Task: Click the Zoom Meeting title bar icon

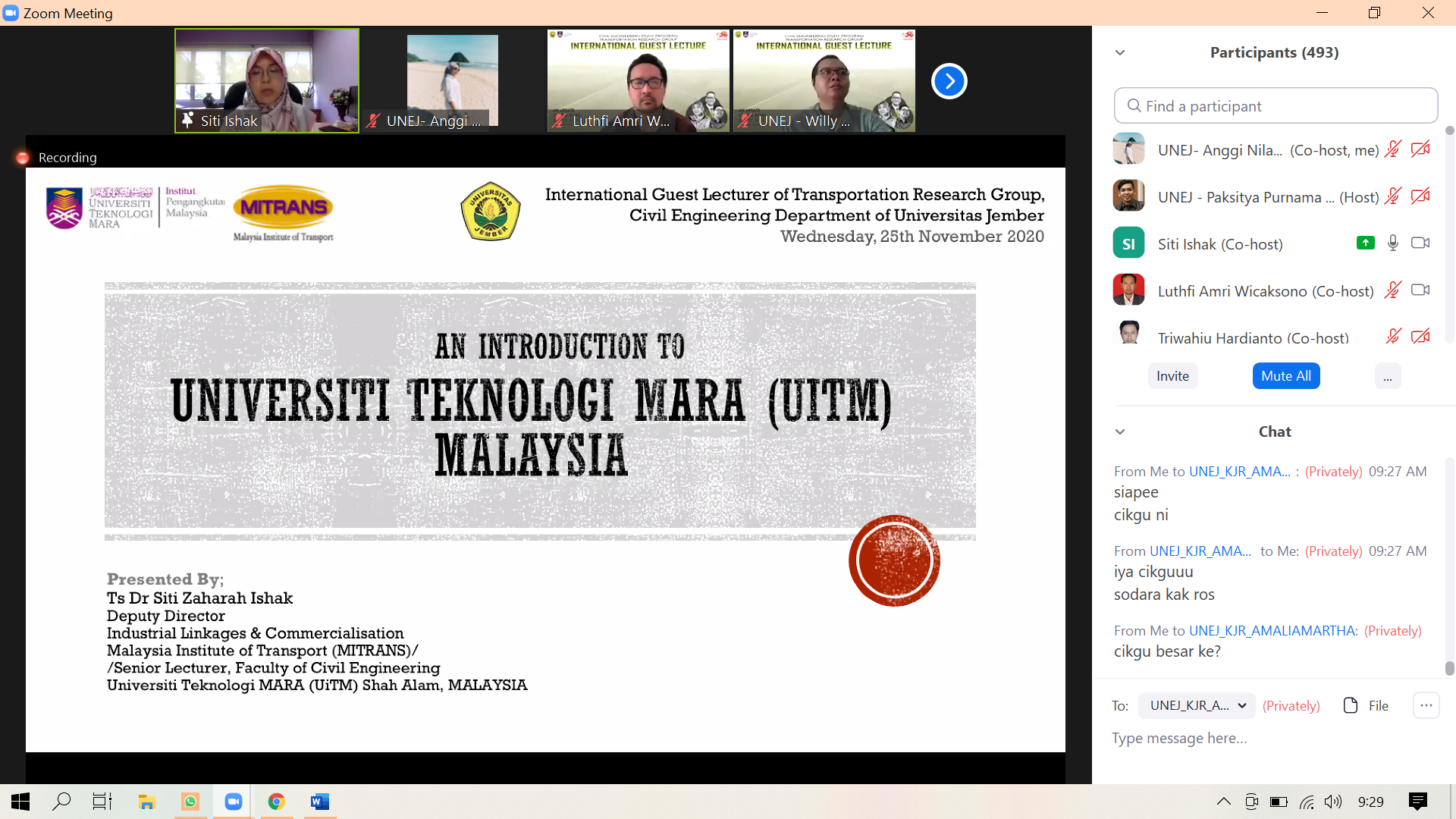Action: pyautogui.click(x=11, y=13)
